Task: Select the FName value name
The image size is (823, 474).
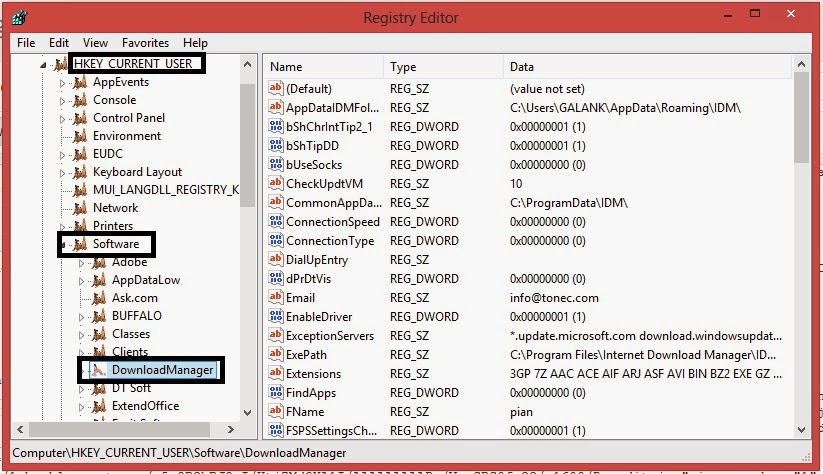Action: coord(305,412)
